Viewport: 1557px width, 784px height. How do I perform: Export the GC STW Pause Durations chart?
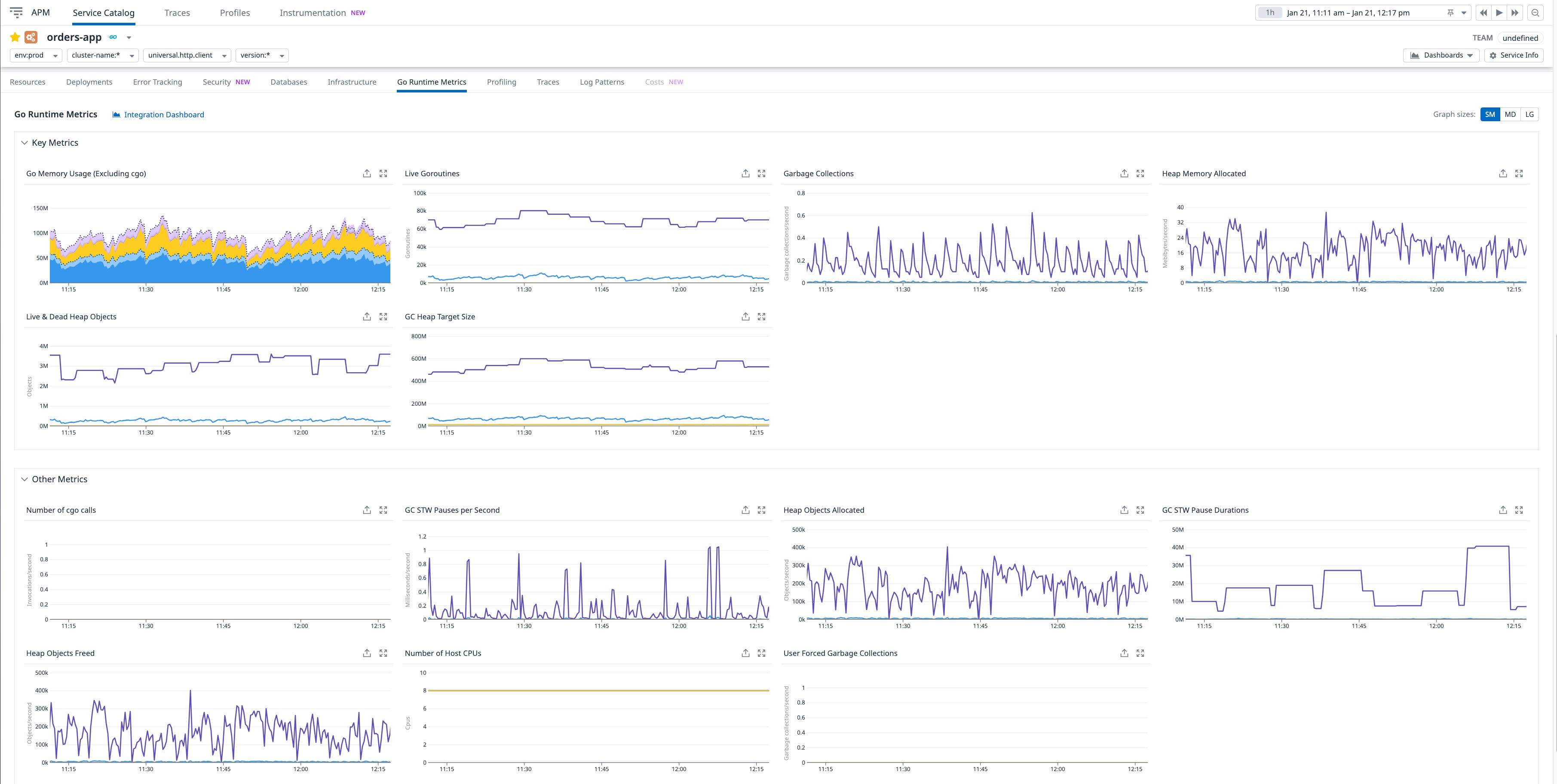1503,510
